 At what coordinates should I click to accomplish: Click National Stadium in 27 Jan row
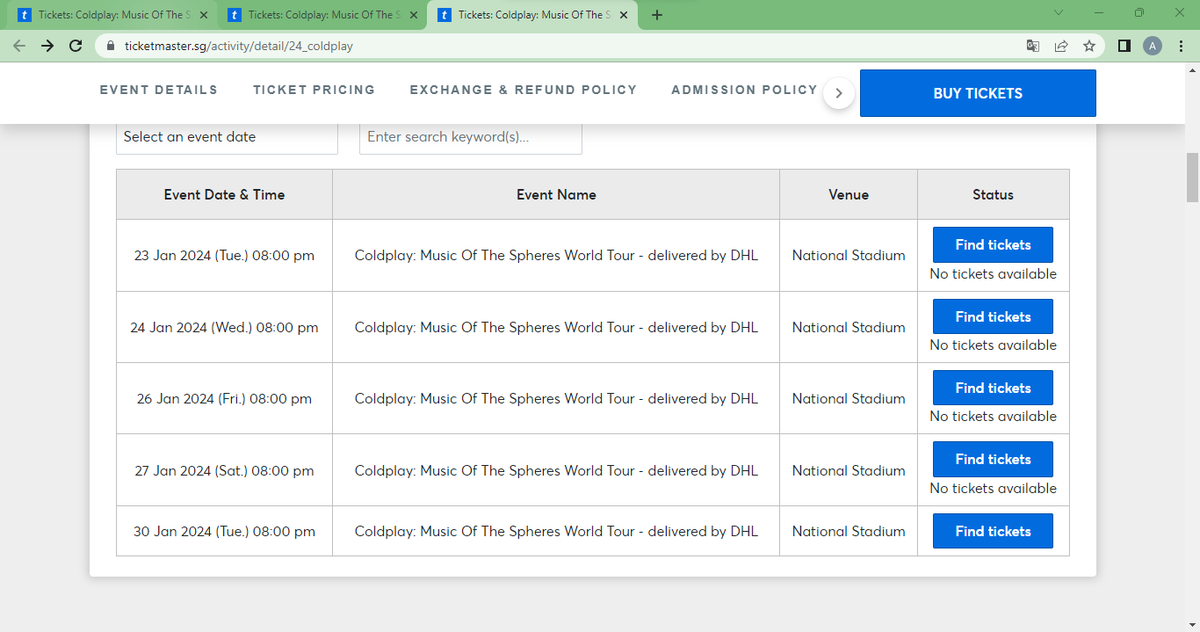[x=849, y=470]
